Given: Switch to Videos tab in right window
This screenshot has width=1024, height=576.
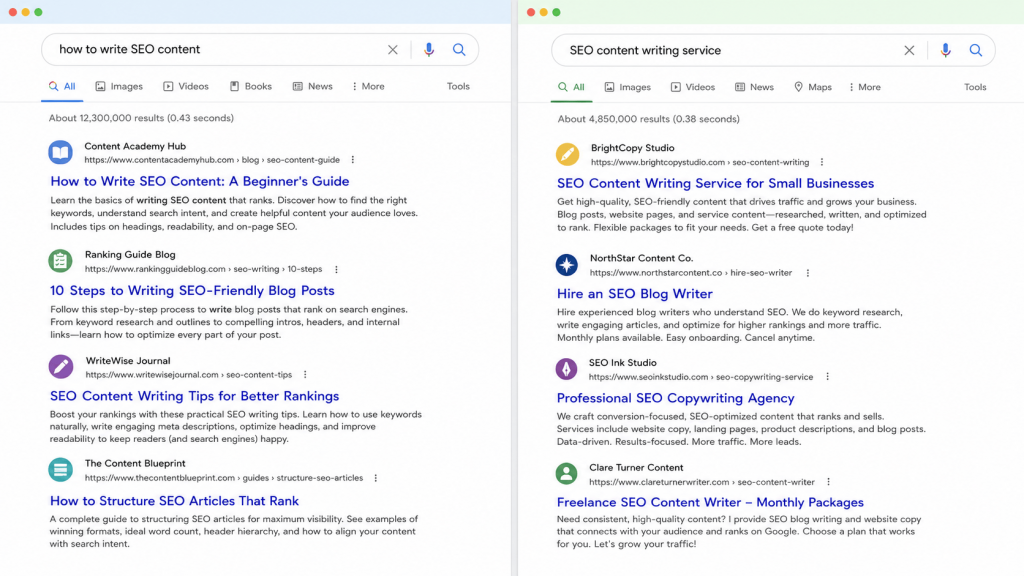Looking at the screenshot, I should tap(693, 87).
